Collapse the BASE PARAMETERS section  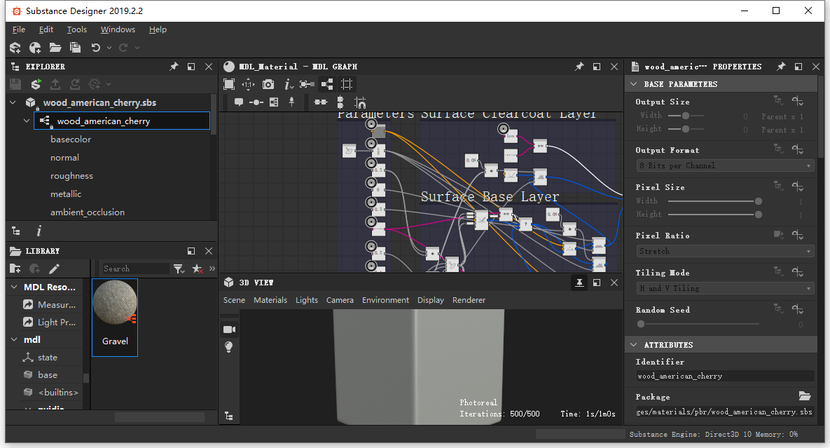point(634,84)
